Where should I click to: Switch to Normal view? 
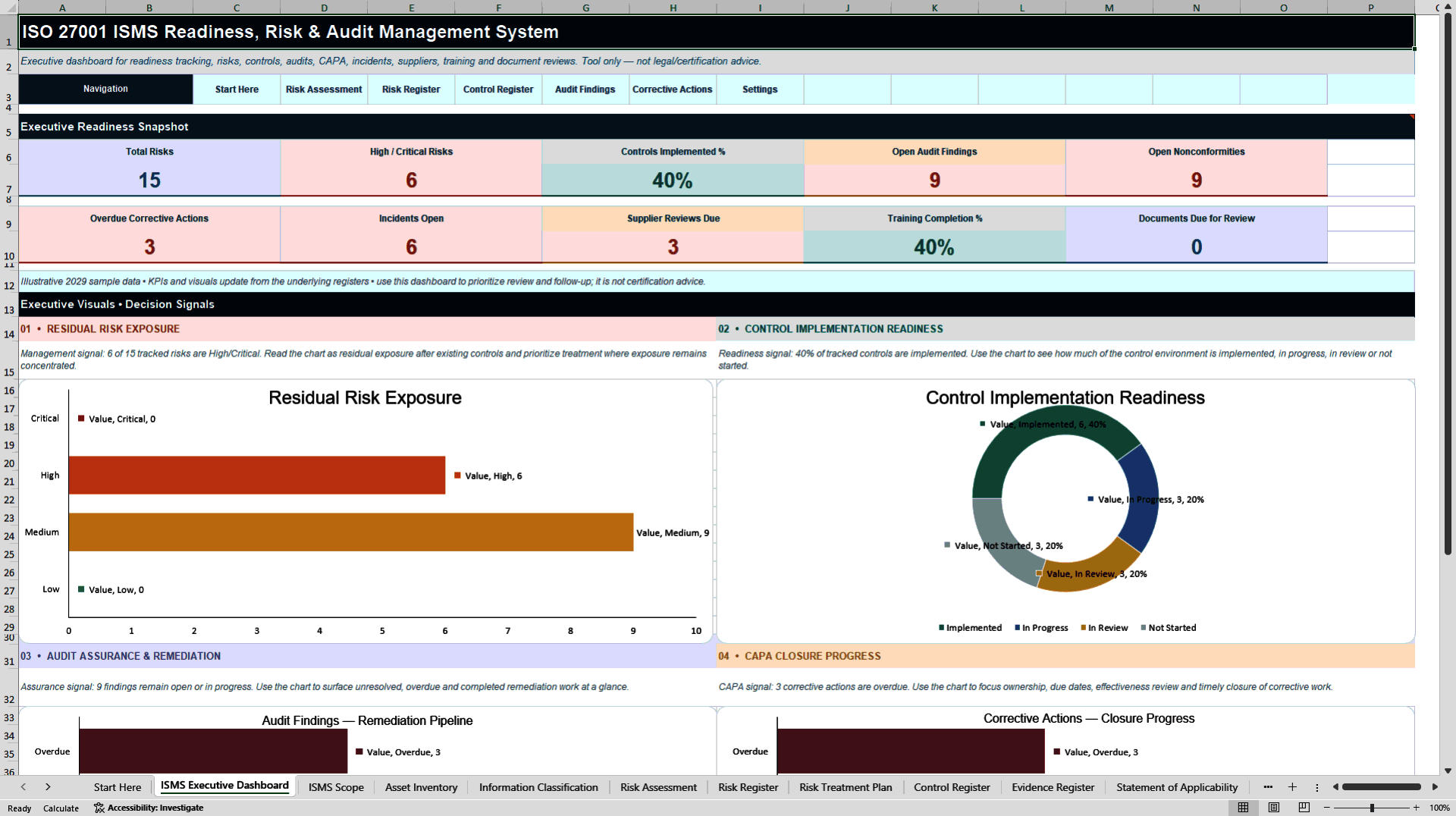click(x=1243, y=808)
